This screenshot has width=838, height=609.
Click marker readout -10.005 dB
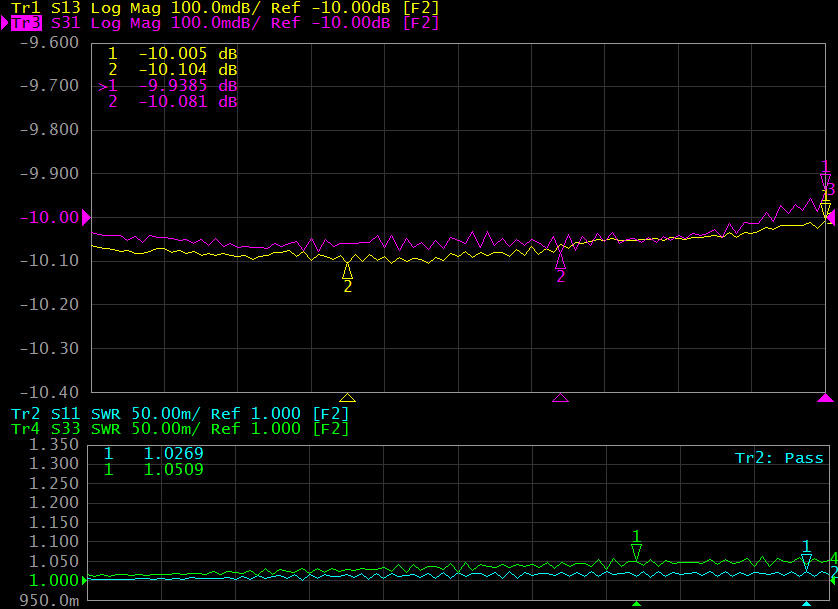(x=188, y=53)
